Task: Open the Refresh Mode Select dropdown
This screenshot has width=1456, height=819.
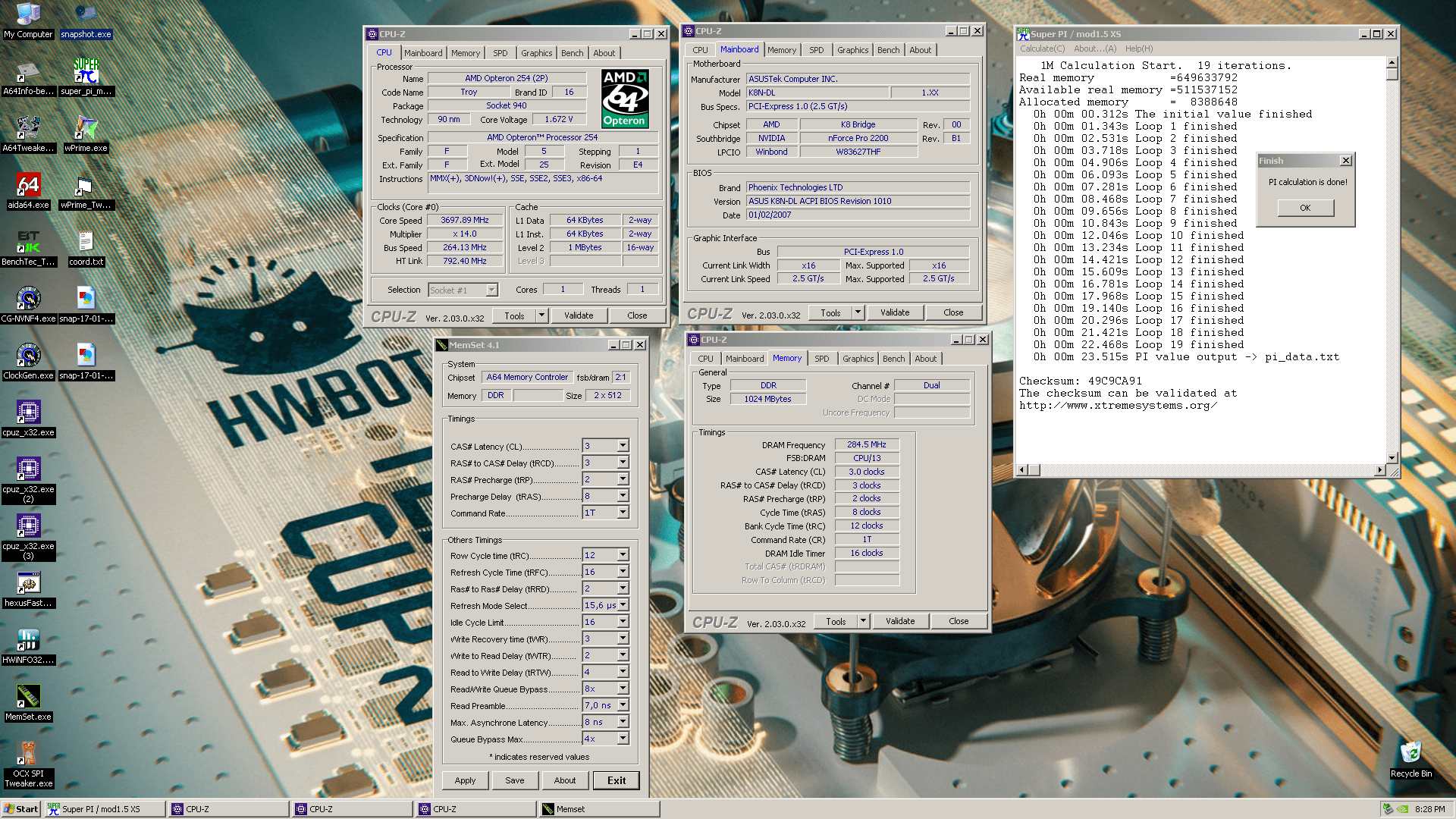Action: (x=623, y=605)
